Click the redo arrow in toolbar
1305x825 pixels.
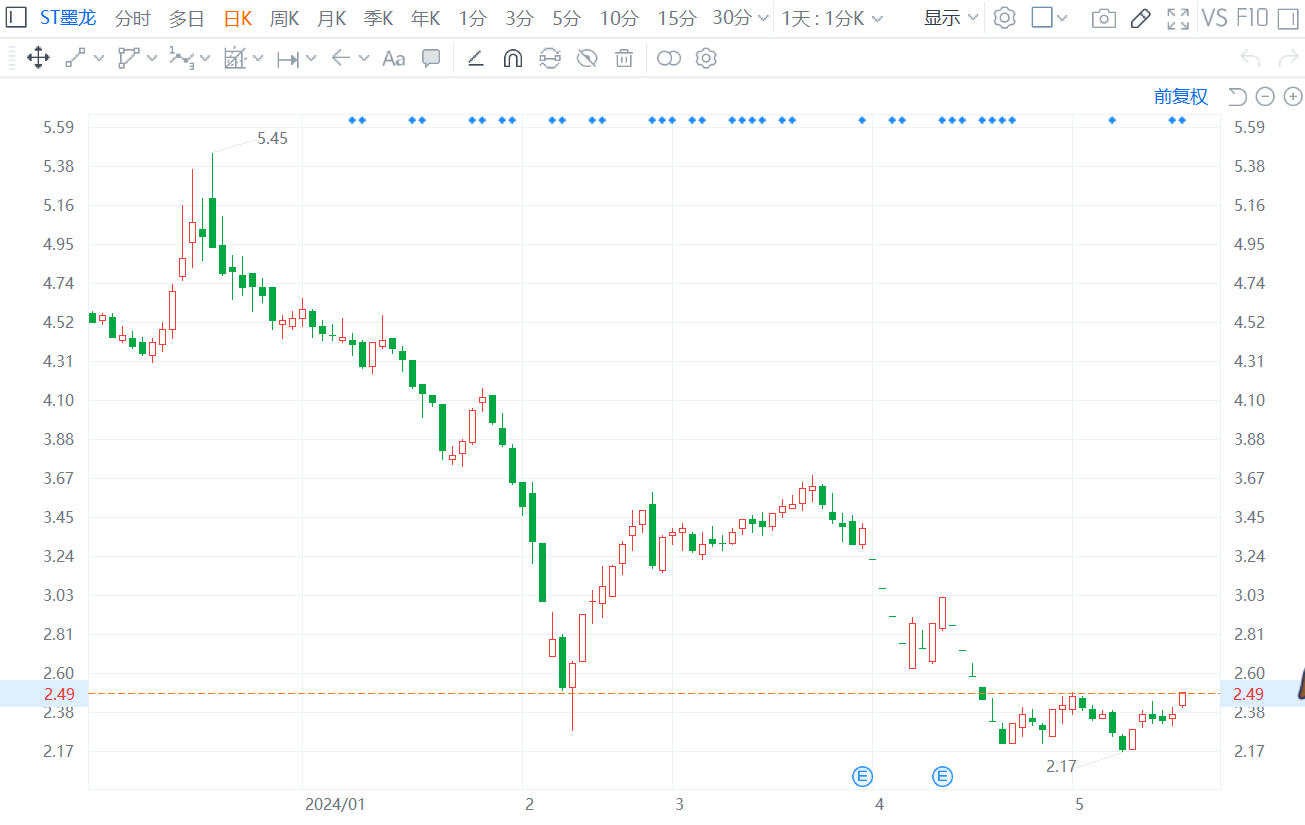tap(1286, 58)
